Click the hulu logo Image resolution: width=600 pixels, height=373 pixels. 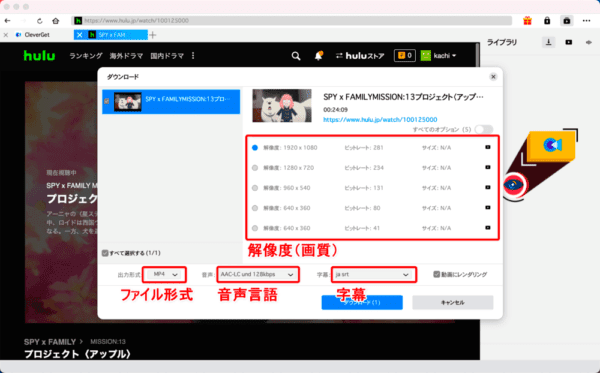pos(39,56)
